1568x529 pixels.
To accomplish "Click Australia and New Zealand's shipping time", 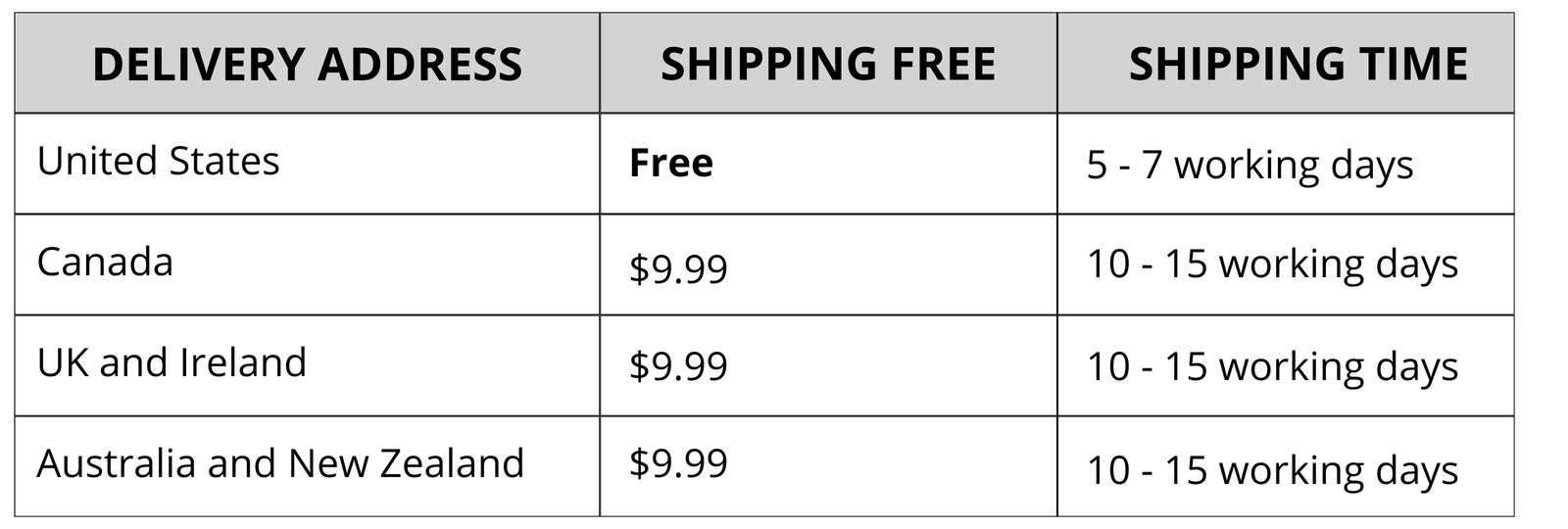I will click(1272, 470).
